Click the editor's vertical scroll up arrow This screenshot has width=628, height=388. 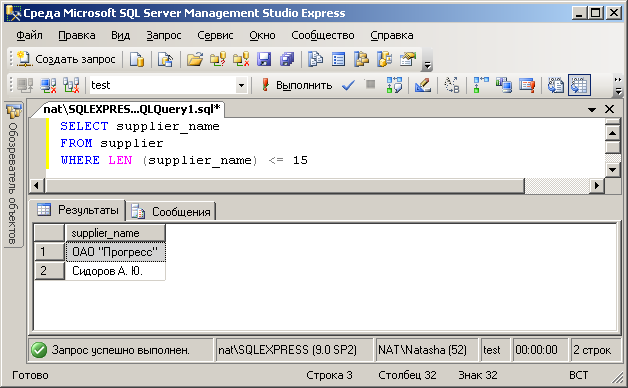point(612,133)
